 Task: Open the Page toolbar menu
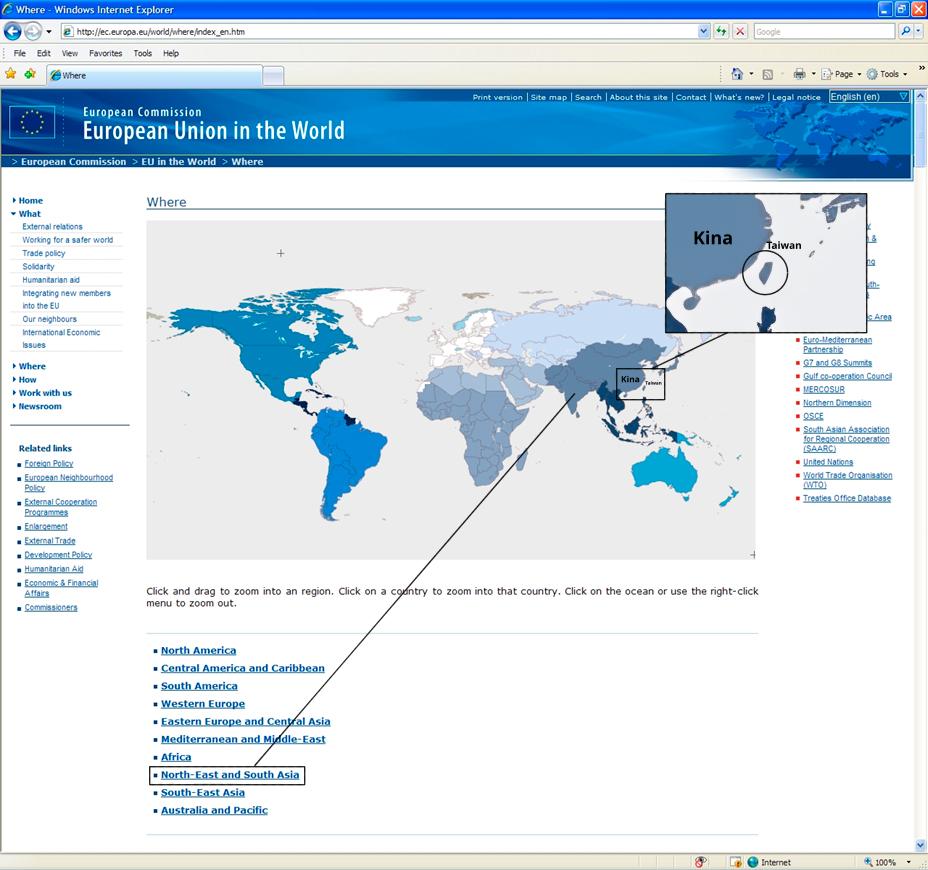pos(841,74)
